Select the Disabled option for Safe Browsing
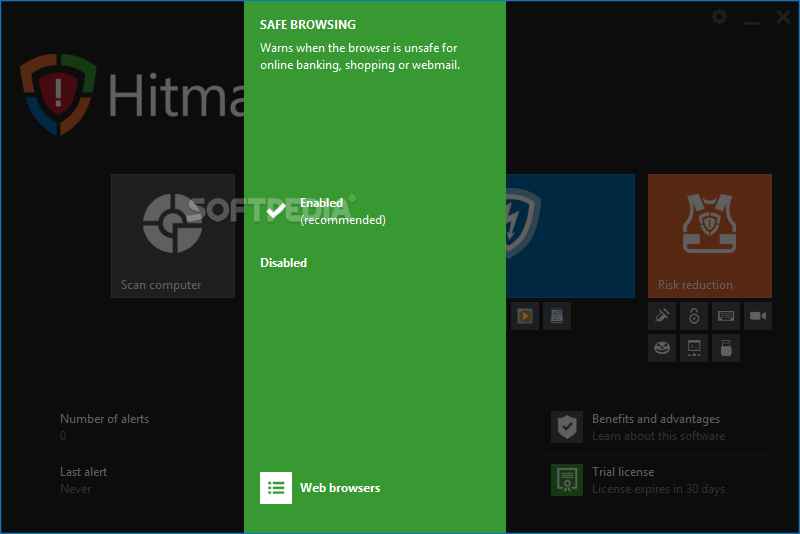The image size is (800, 534). pyautogui.click(x=283, y=263)
